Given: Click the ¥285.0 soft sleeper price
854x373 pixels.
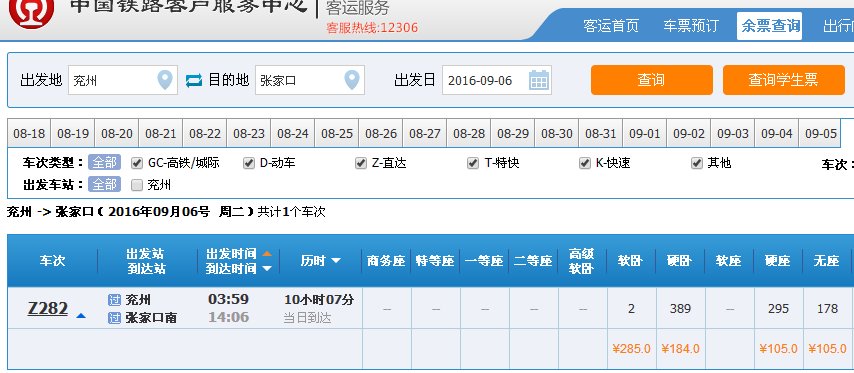Looking at the screenshot, I should pyautogui.click(x=631, y=348).
